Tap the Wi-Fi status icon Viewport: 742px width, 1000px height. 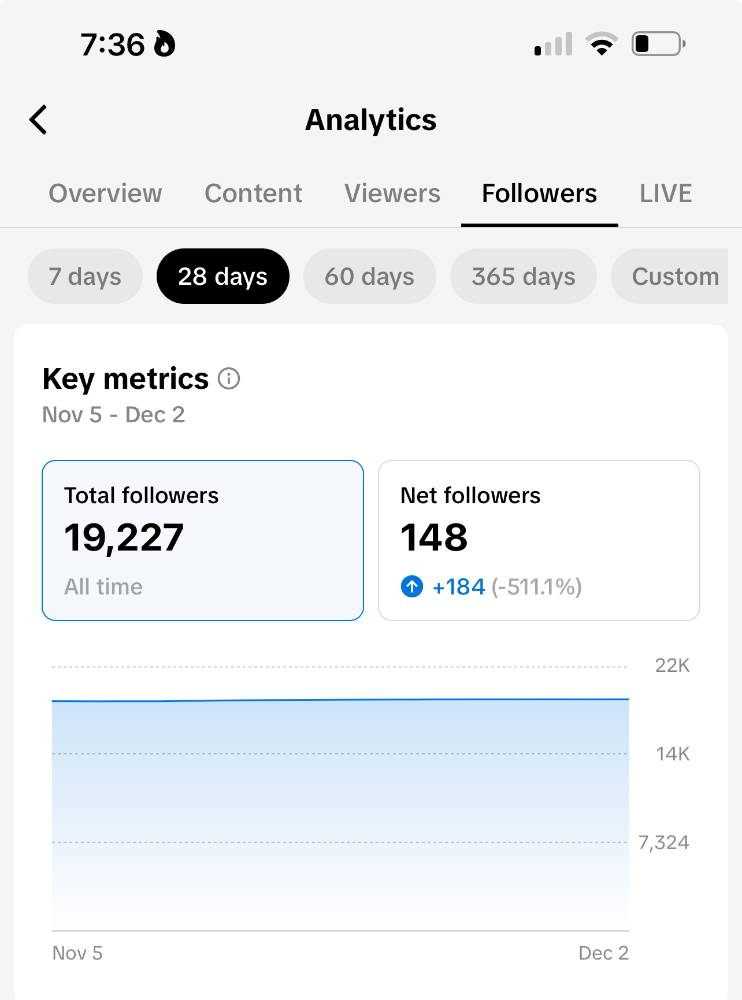pyautogui.click(x=602, y=44)
